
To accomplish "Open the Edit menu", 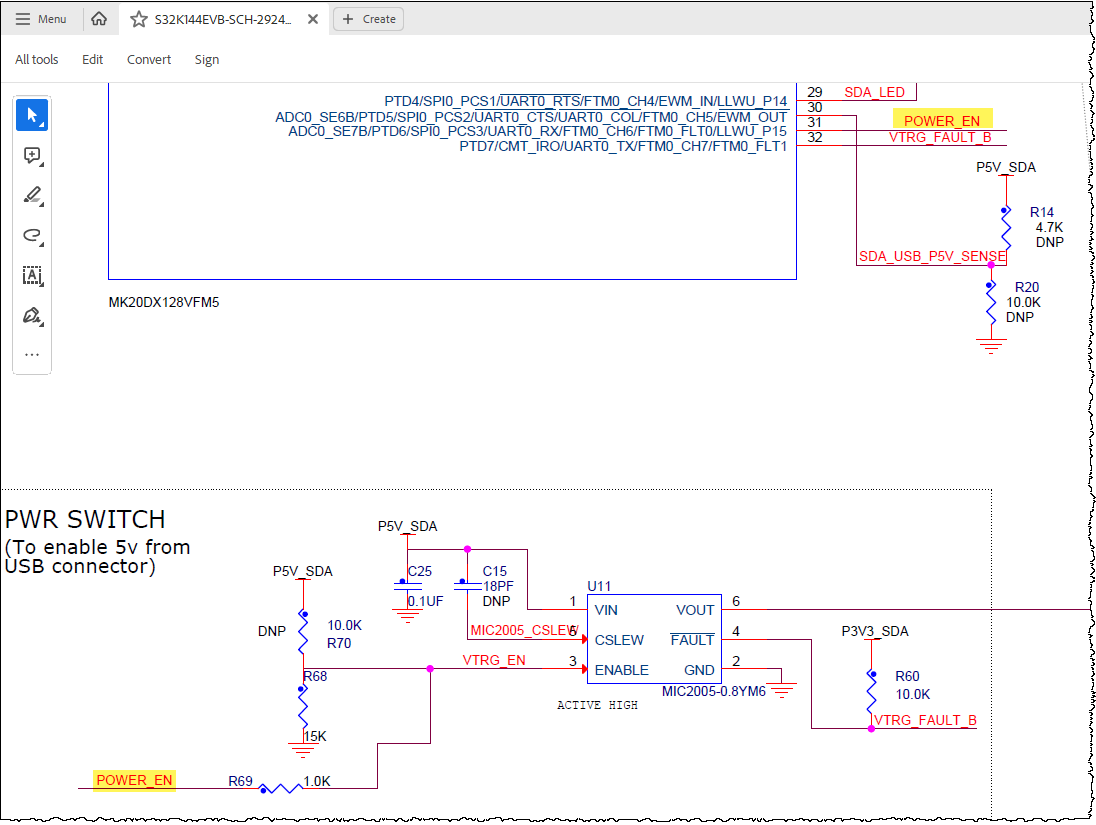I will pos(92,60).
